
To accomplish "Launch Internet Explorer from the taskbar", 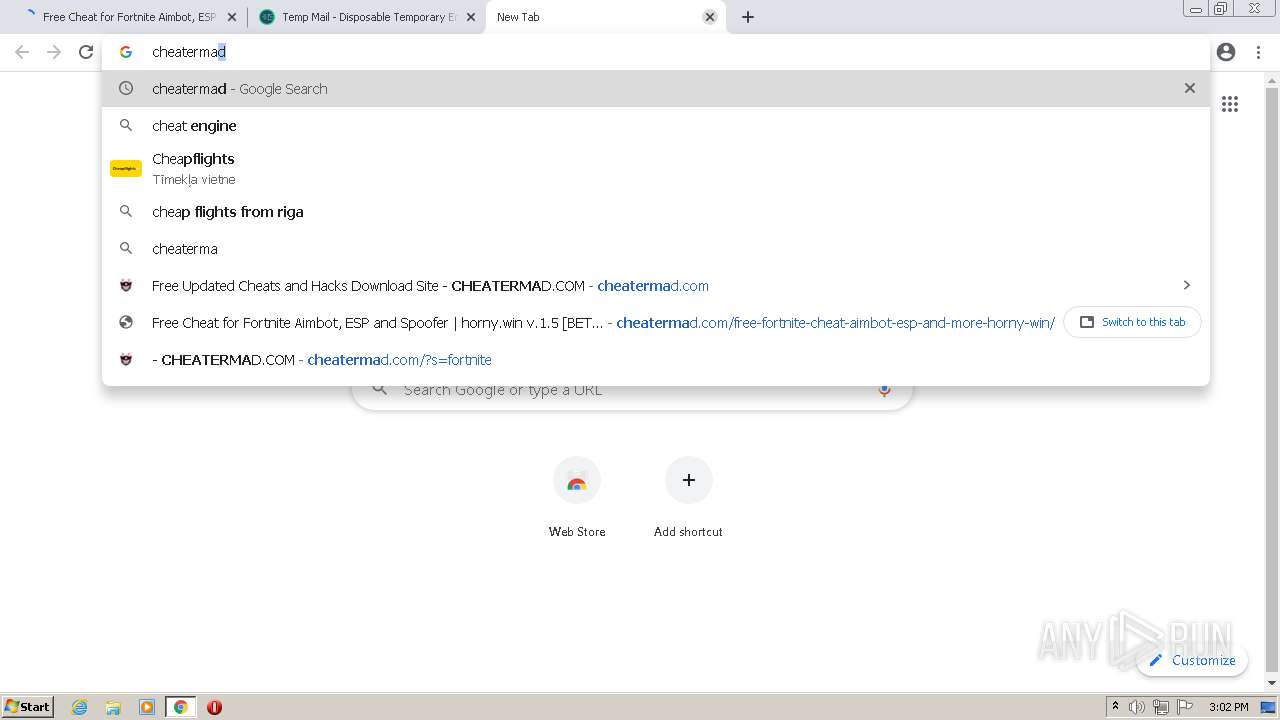I will coord(80,707).
